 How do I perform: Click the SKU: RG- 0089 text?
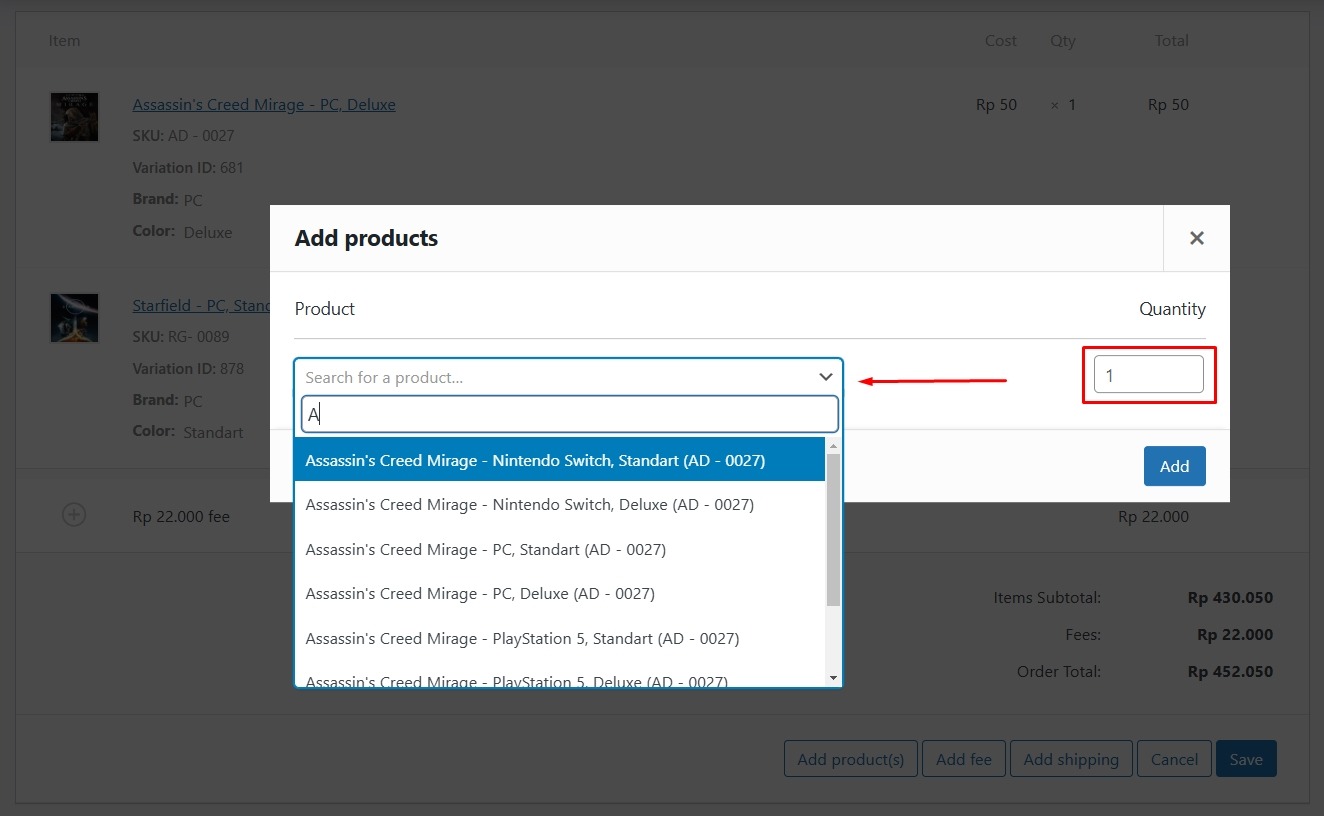point(181,337)
